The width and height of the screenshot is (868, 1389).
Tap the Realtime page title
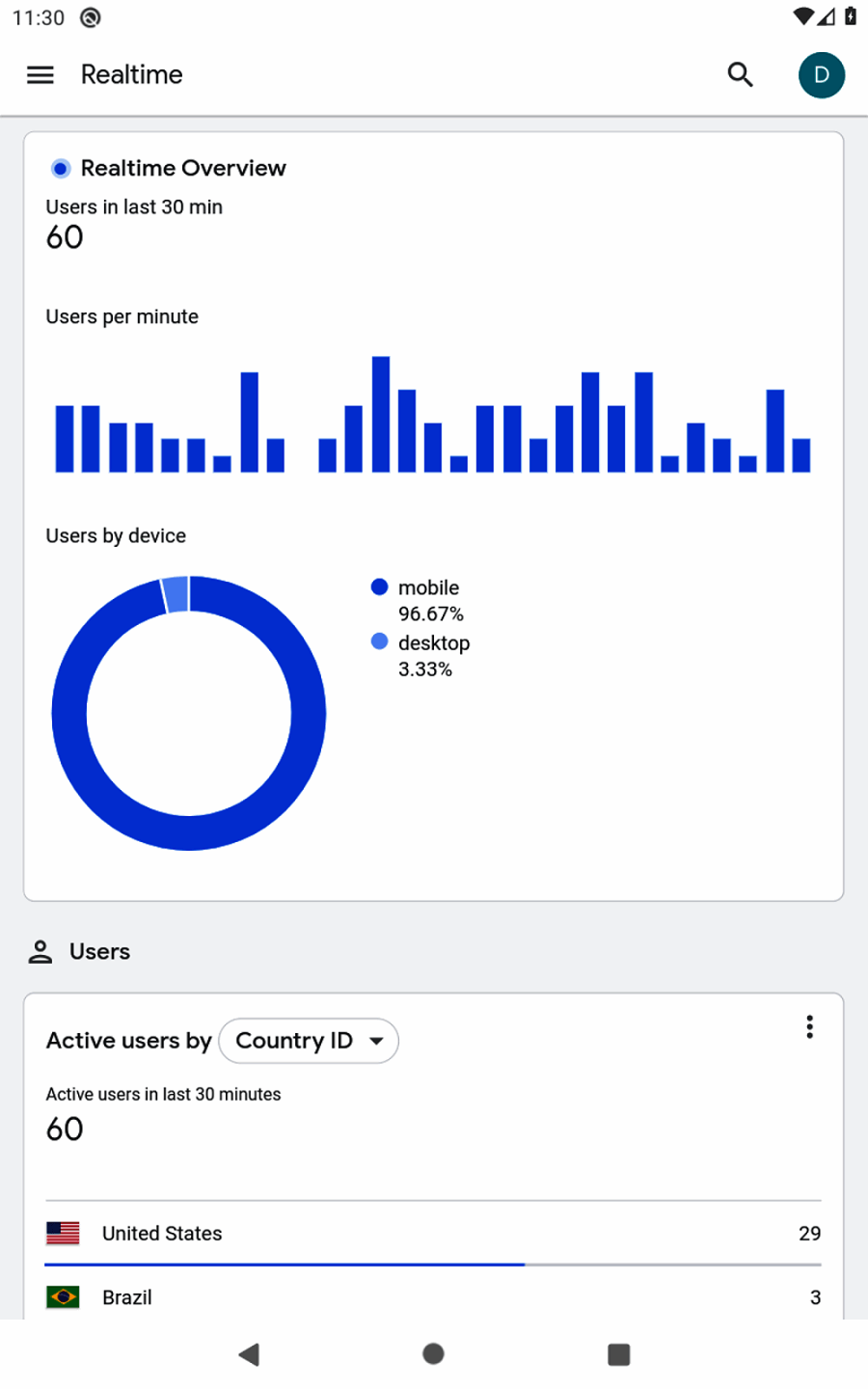(x=132, y=75)
